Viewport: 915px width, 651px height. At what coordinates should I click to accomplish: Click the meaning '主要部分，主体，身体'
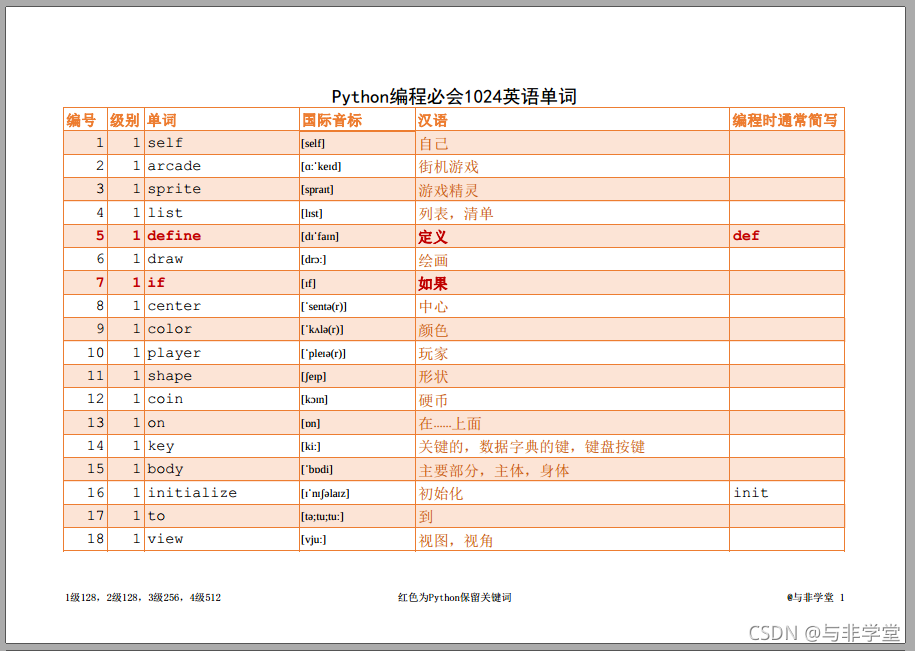pos(494,470)
